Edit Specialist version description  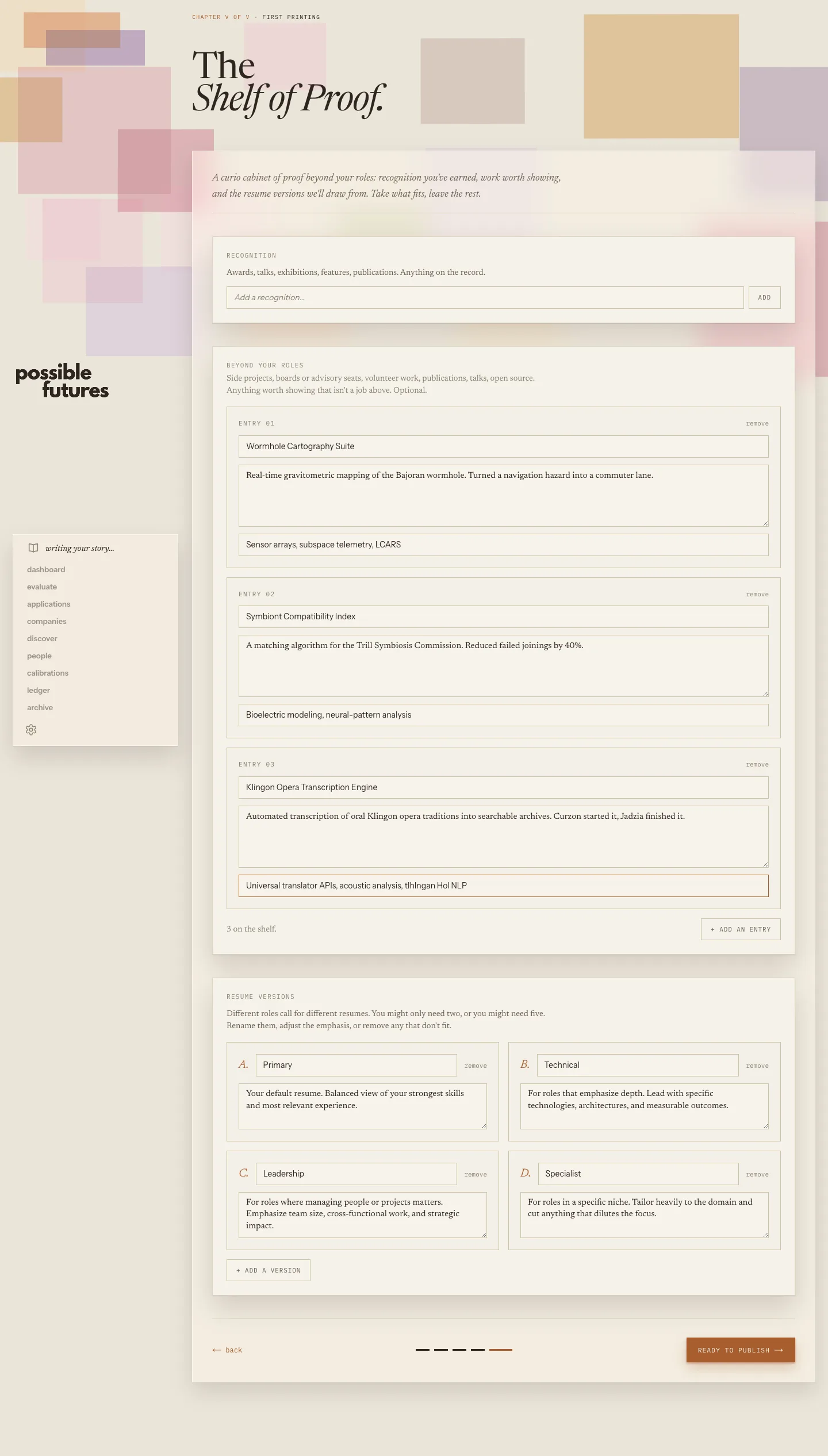pyautogui.click(x=644, y=1215)
